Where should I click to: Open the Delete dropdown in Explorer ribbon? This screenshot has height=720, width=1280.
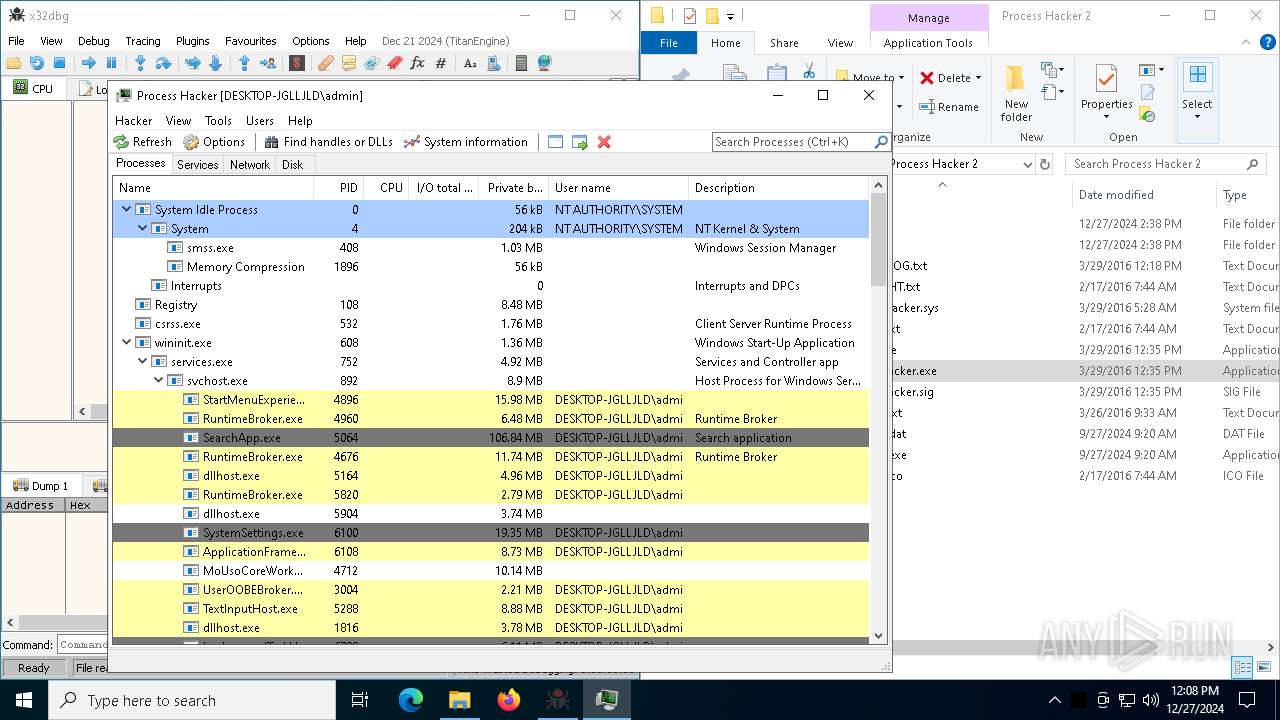tap(978, 78)
